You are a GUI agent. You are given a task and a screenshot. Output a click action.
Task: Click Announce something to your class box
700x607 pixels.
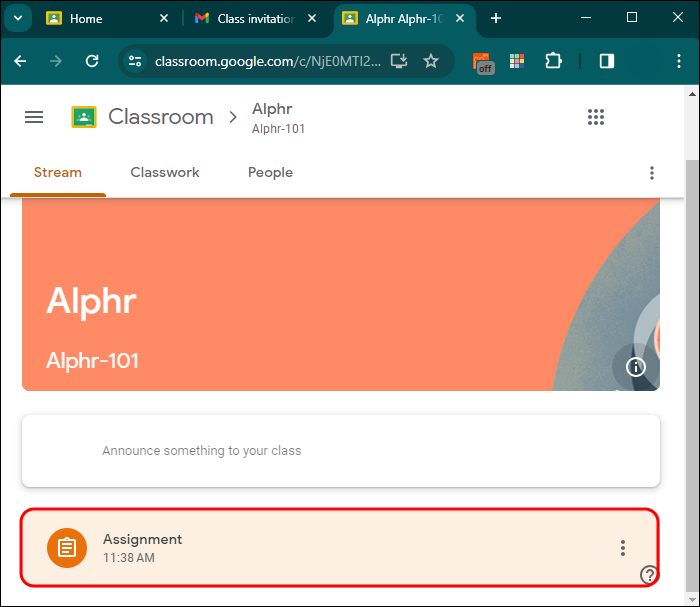341,451
